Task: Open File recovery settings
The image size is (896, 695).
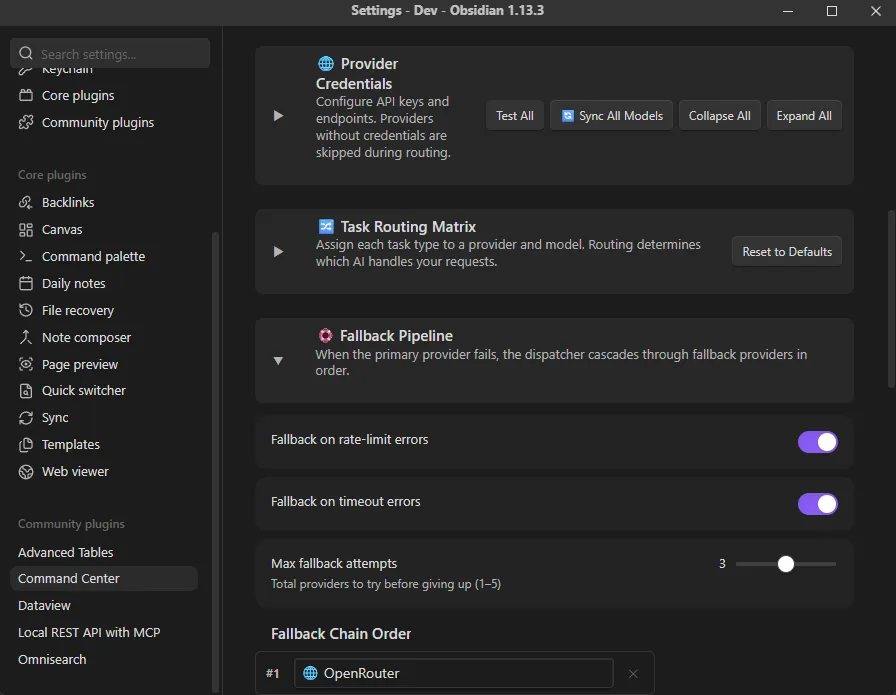Action: [78, 310]
